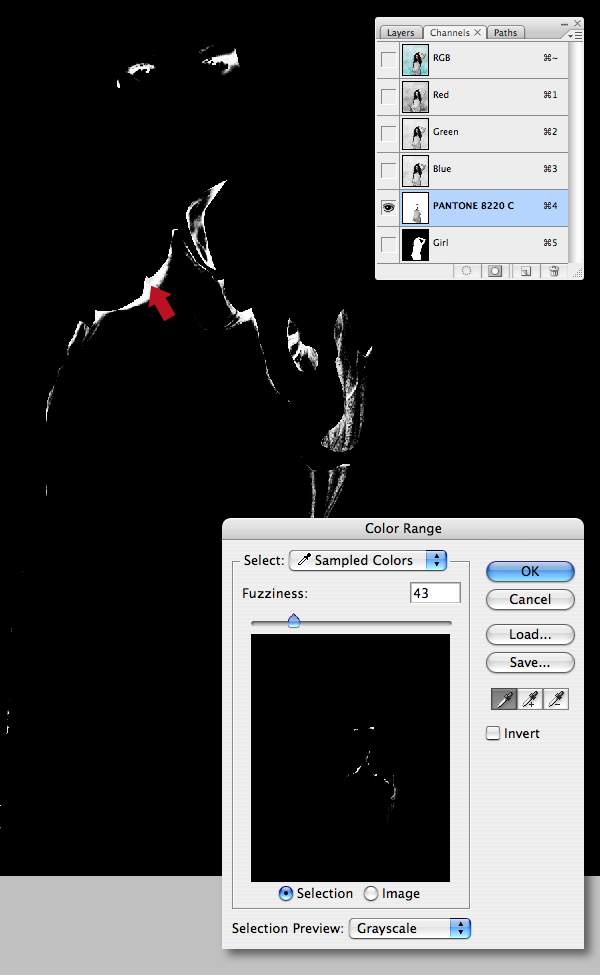Enable the Invert checkbox

(493, 733)
